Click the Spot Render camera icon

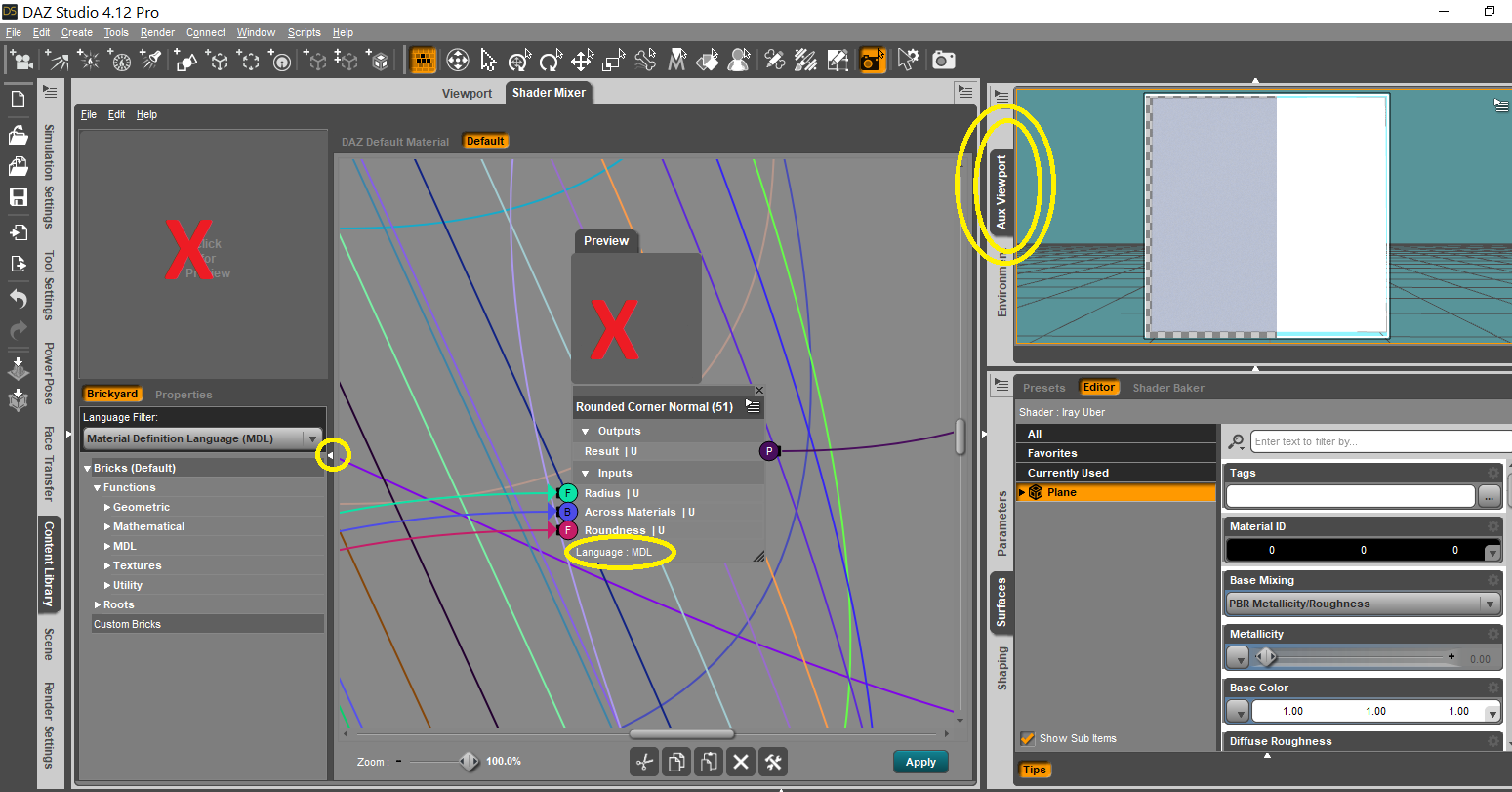pyautogui.click(x=872, y=61)
